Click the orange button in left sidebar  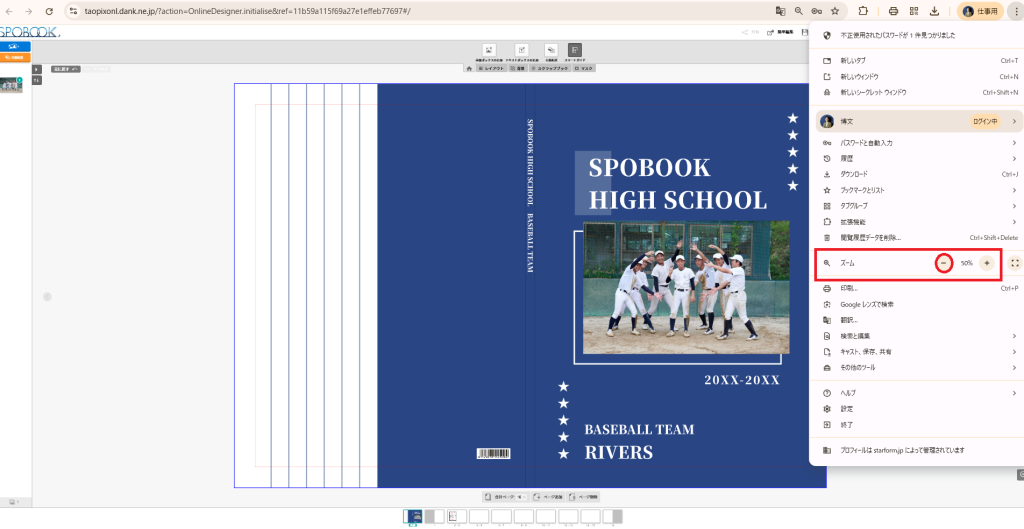pyautogui.click(x=15, y=57)
